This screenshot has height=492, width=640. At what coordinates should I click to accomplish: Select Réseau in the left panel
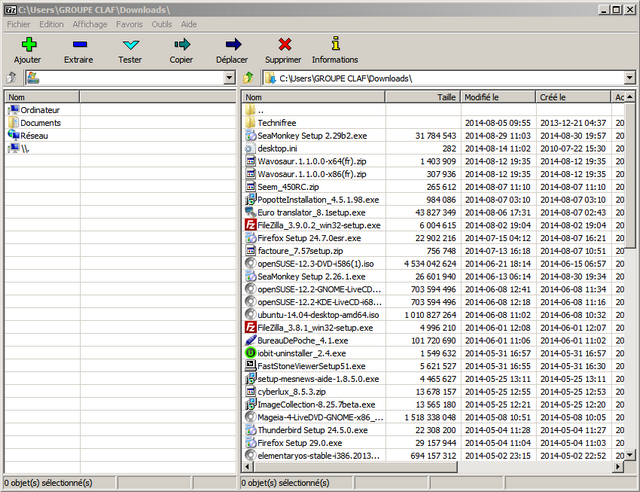(x=34, y=135)
